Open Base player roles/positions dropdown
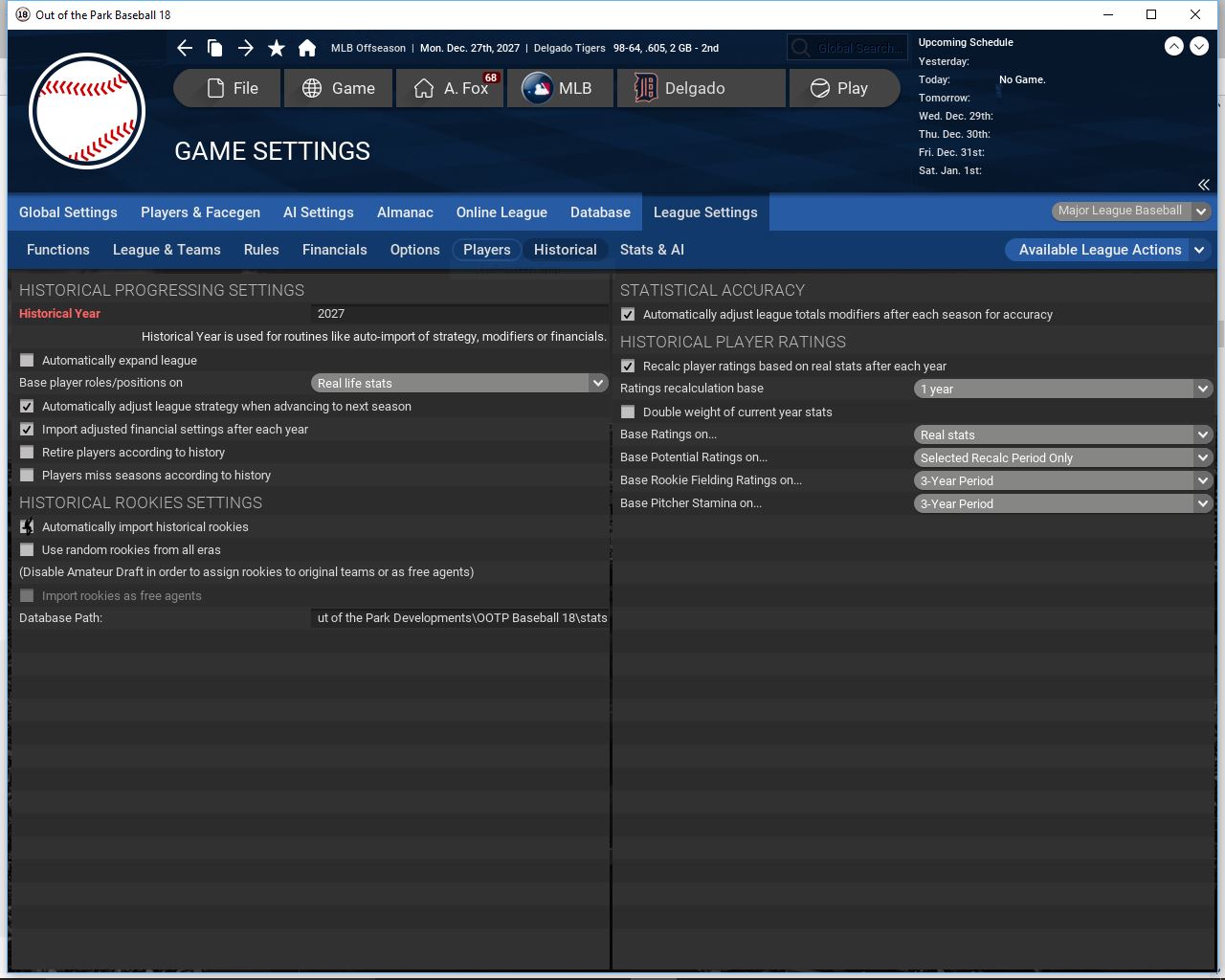 tap(459, 383)
